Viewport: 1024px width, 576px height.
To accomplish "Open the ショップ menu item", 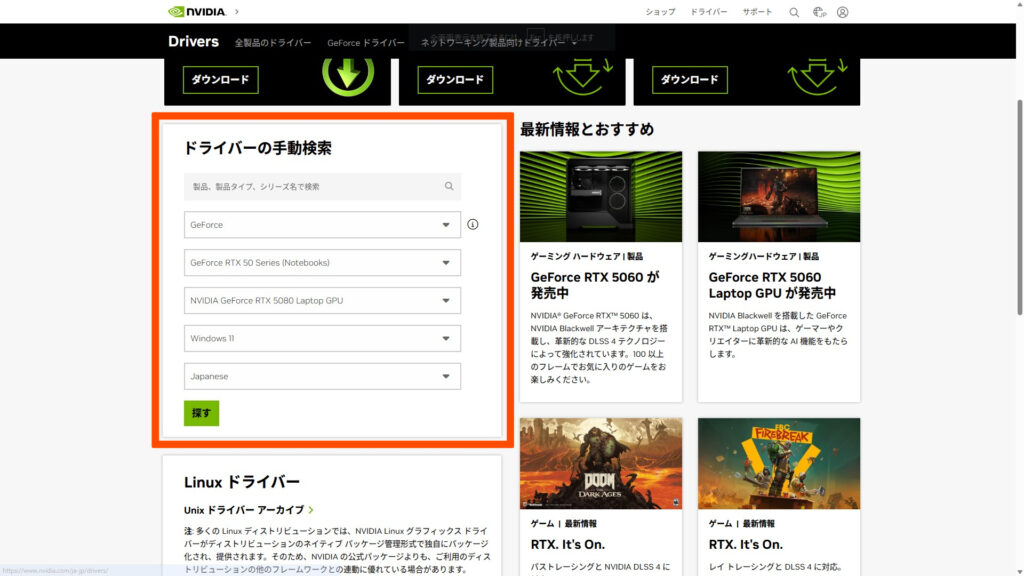I will (660, 12).
